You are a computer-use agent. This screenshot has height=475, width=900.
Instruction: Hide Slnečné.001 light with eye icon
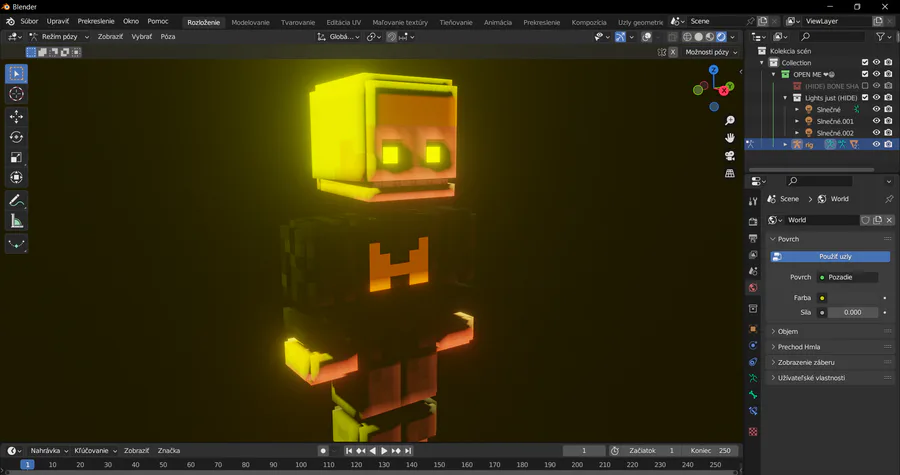(x=876, y=121)
